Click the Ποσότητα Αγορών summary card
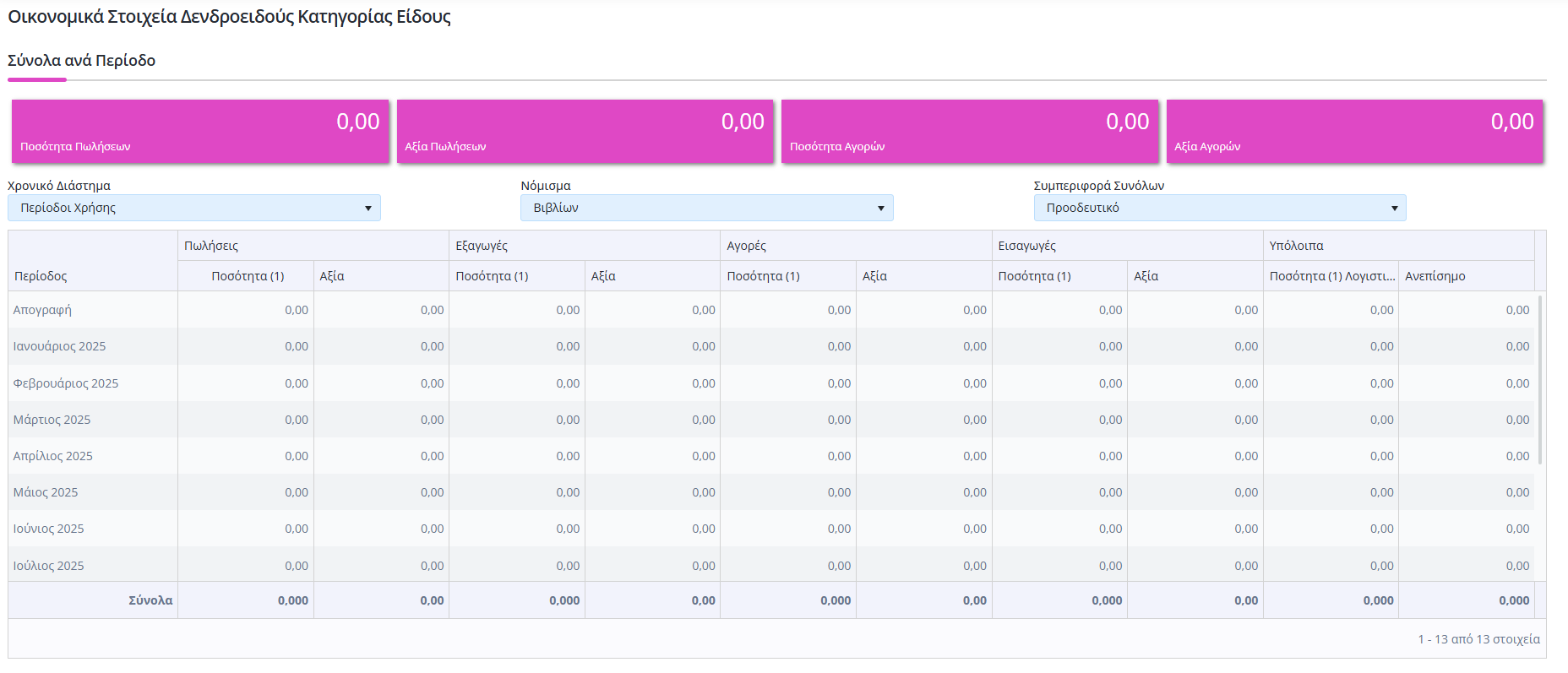 pyautogui.click(x=970, y=132)
